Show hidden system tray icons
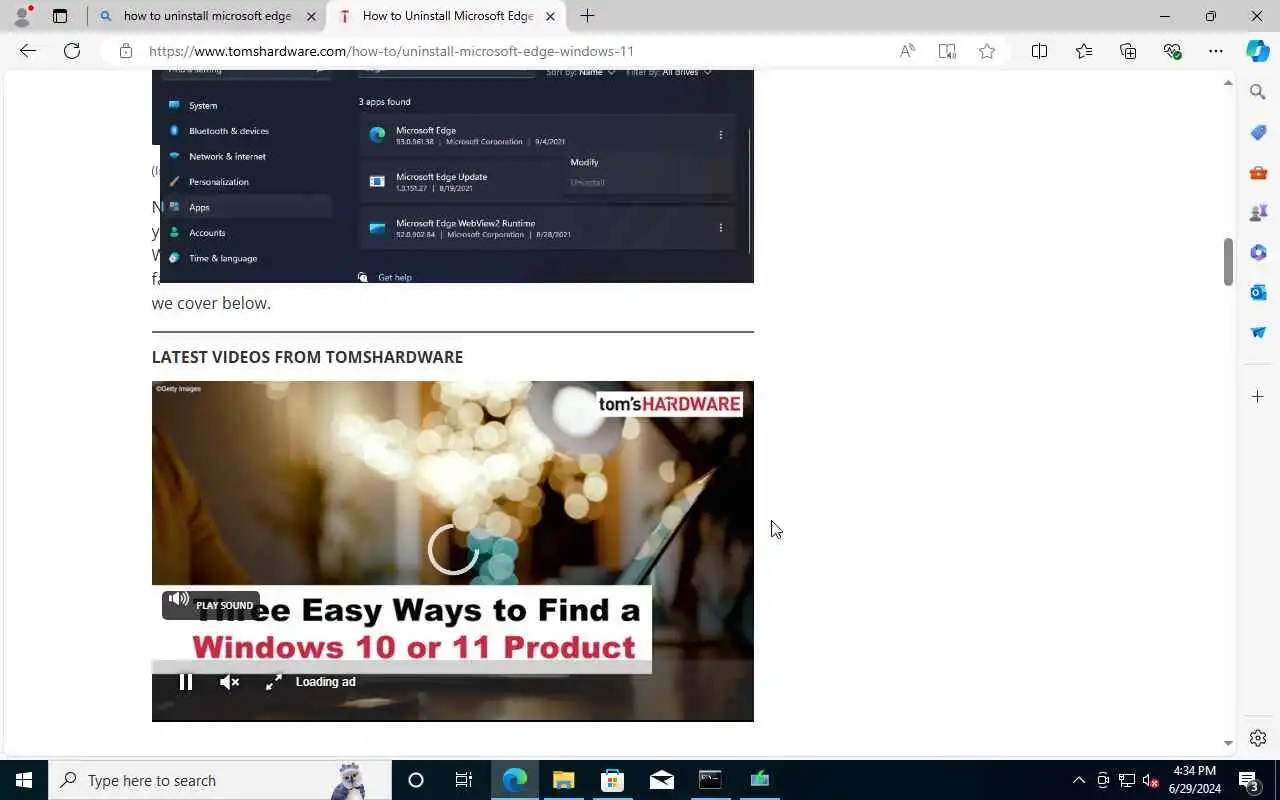The width and height of the screenshot is (1280, 800). pyautogui.click(x=1078, y=780)
